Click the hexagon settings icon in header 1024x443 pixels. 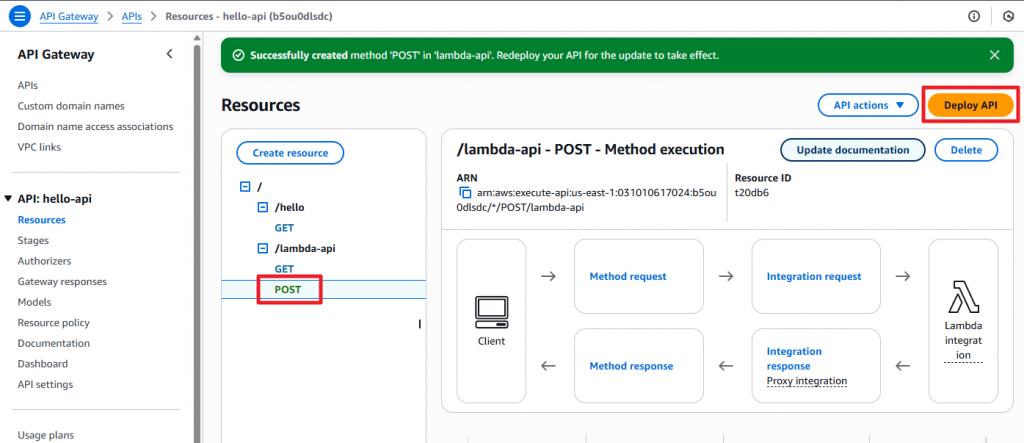click(1008, 16)
